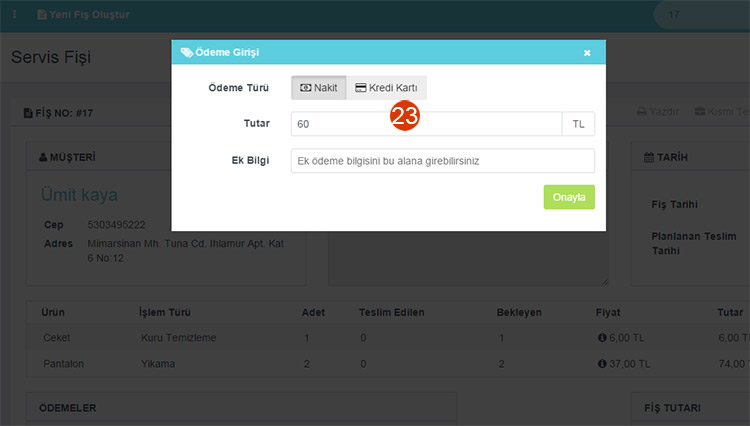Open the three-dot menu in top bar
750x426 pixels.
[x=14, y=14]
